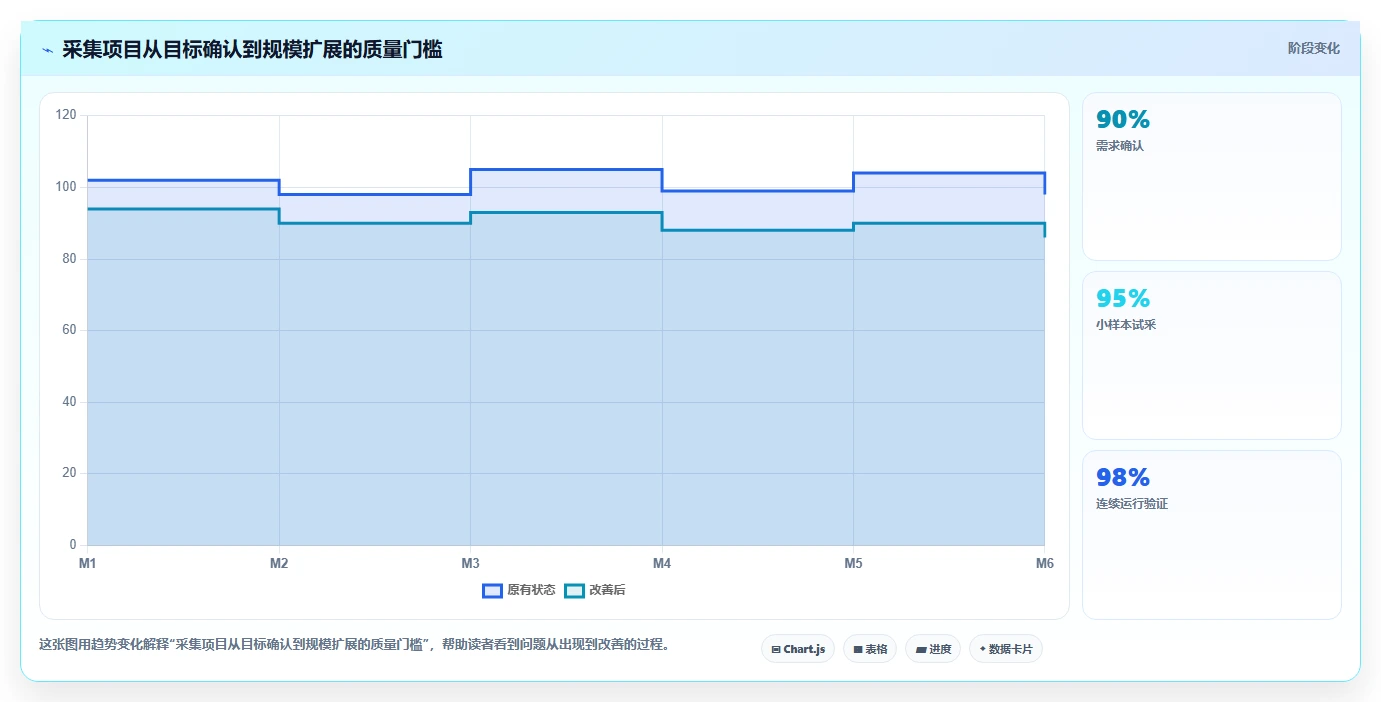Click the 表格 tag chip

pos(870,649)
